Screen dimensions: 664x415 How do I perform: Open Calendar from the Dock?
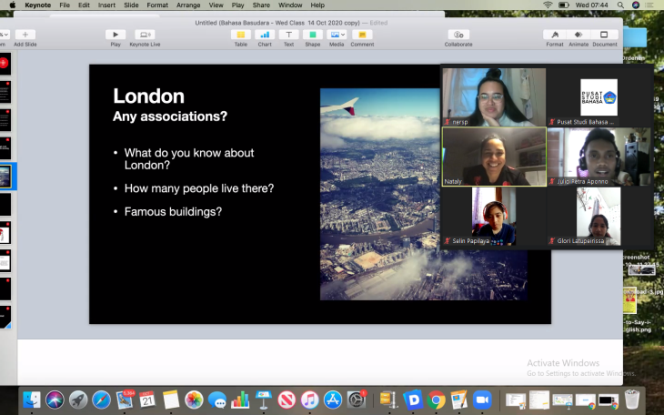click(147, 400)
